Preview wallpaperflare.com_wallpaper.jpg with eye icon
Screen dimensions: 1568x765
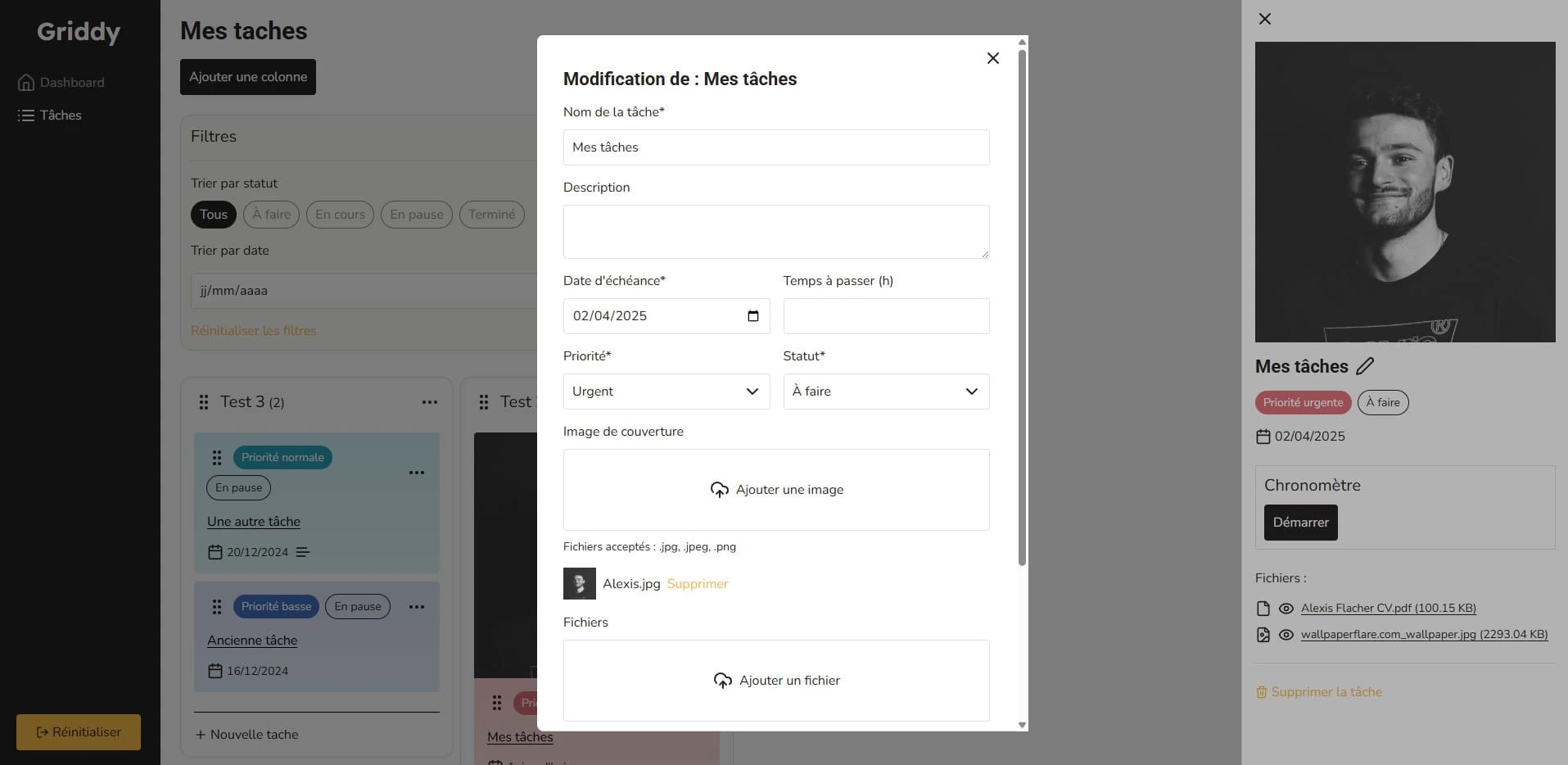pyautogui.click(x=1286, y=635)
